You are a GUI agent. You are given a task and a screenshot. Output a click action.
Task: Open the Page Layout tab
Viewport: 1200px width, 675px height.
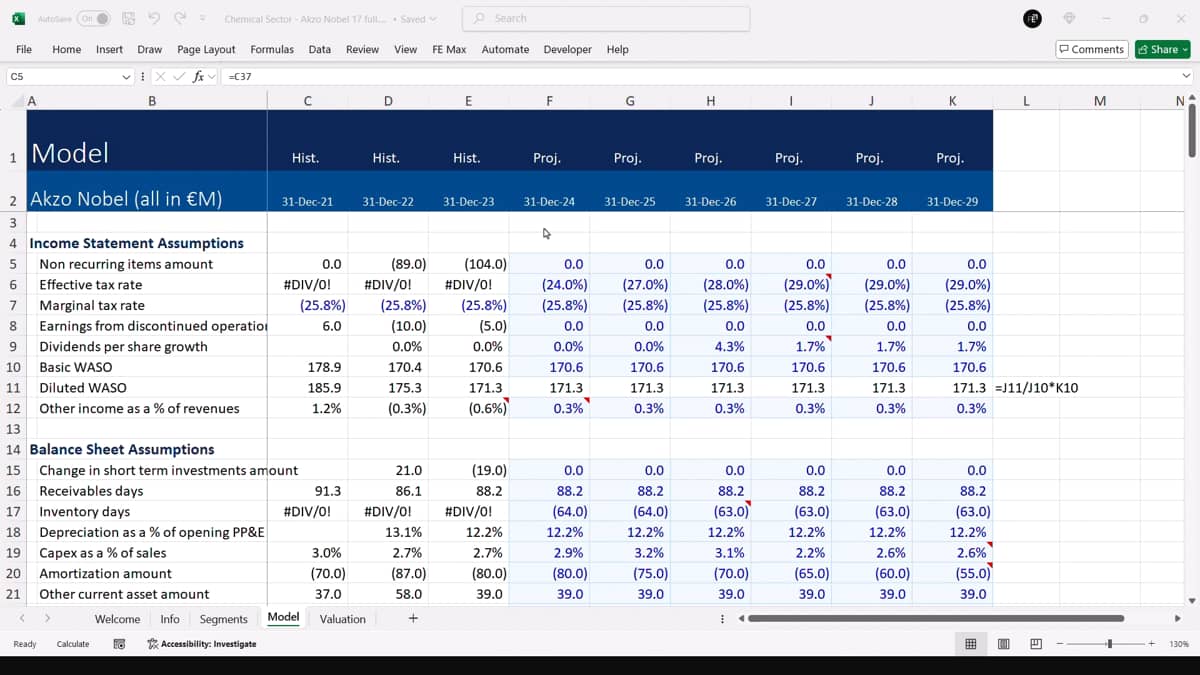click(206, 49)
